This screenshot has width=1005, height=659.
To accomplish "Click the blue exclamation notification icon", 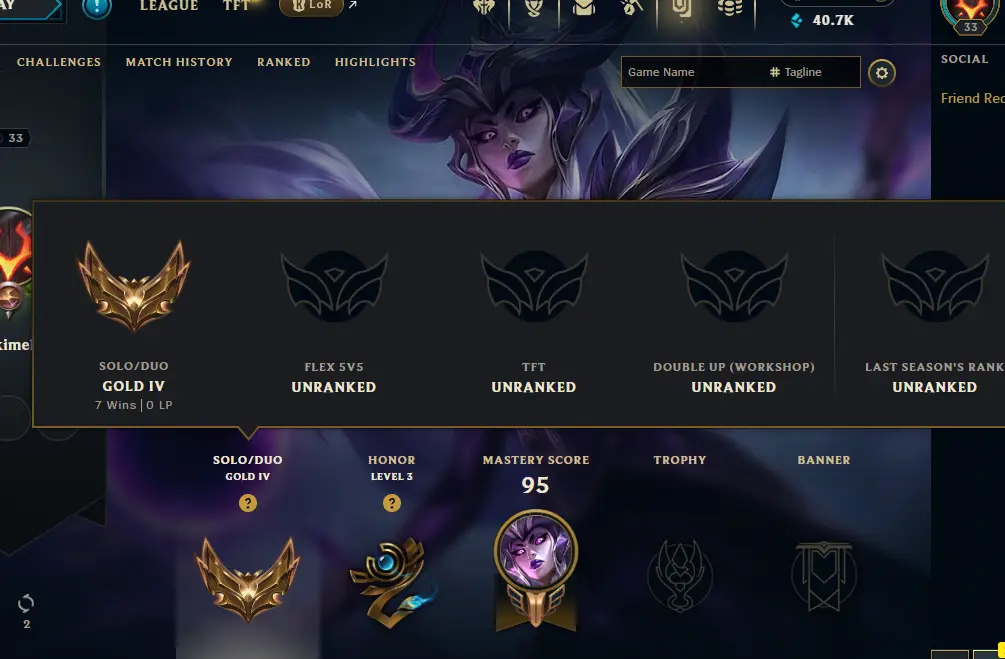I will pos(97,7).
